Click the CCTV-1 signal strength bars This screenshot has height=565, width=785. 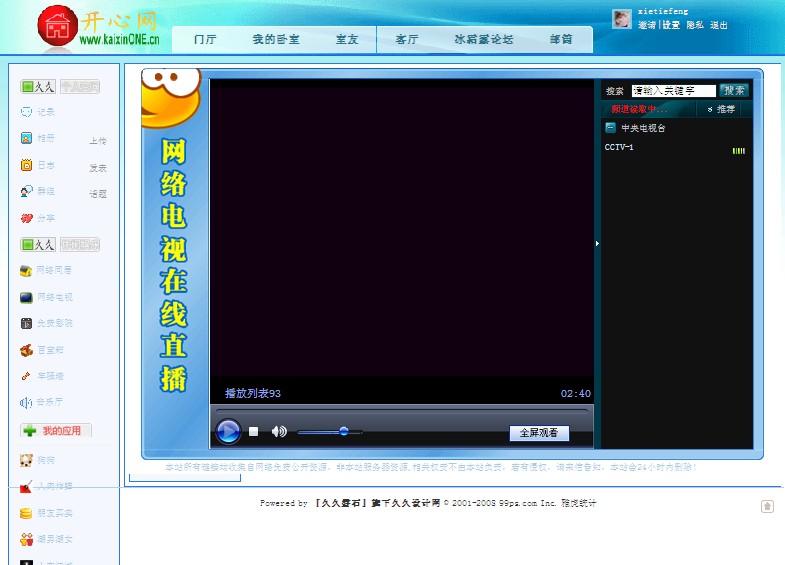(x=738, y=151)
